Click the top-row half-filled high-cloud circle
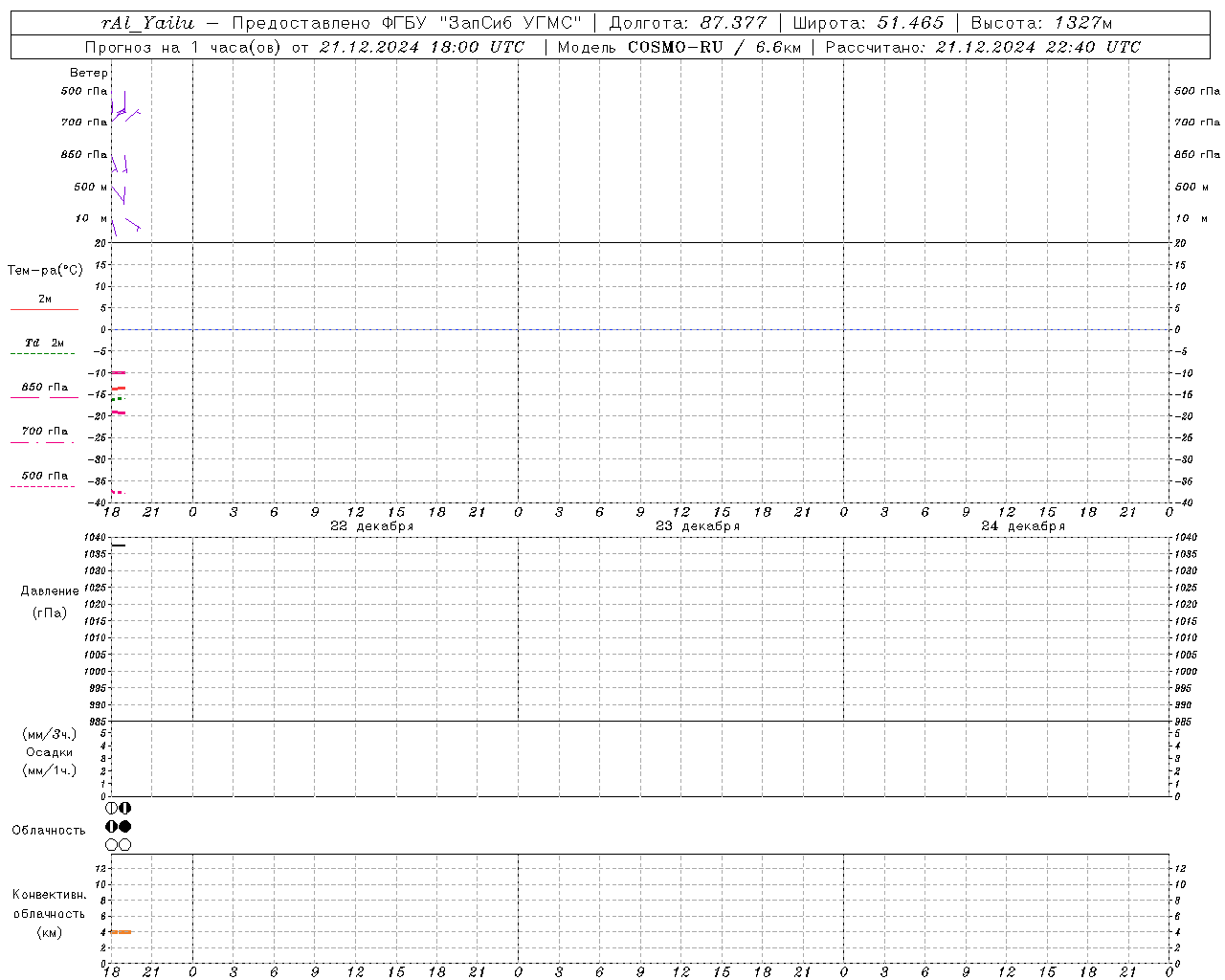 point(125,808)
